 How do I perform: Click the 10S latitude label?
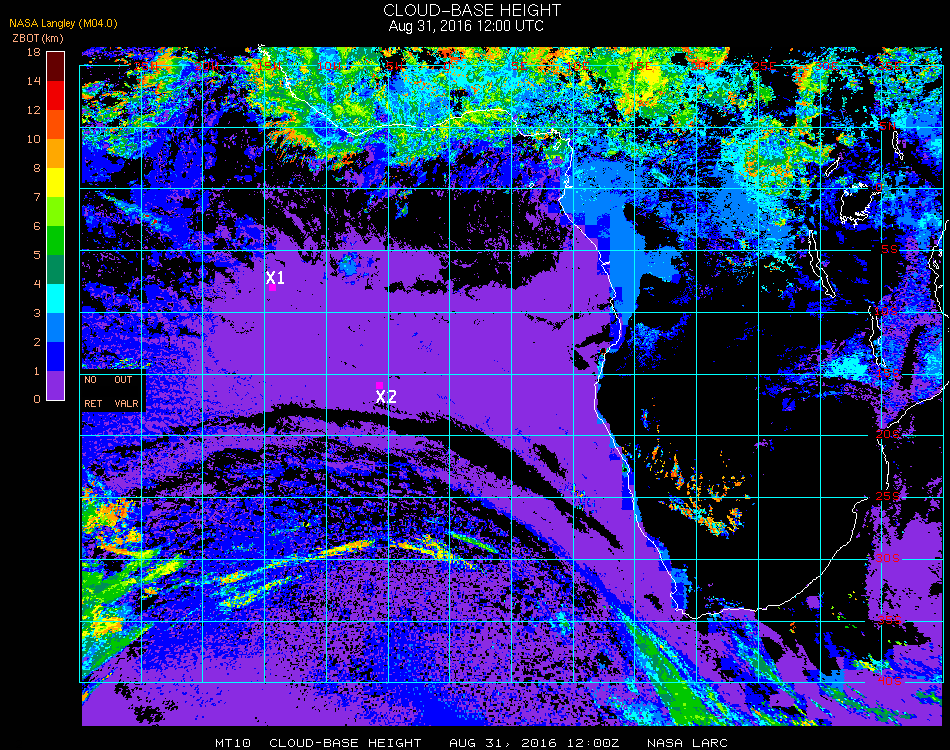point(886,311)
